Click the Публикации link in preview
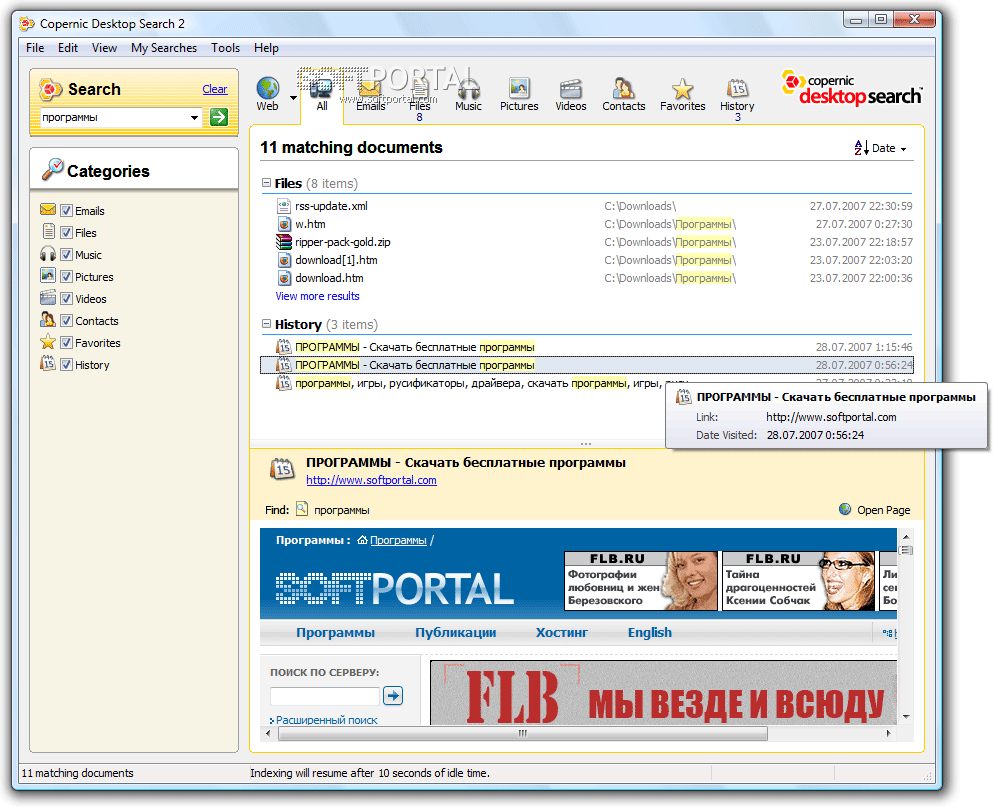 point(455,632)
